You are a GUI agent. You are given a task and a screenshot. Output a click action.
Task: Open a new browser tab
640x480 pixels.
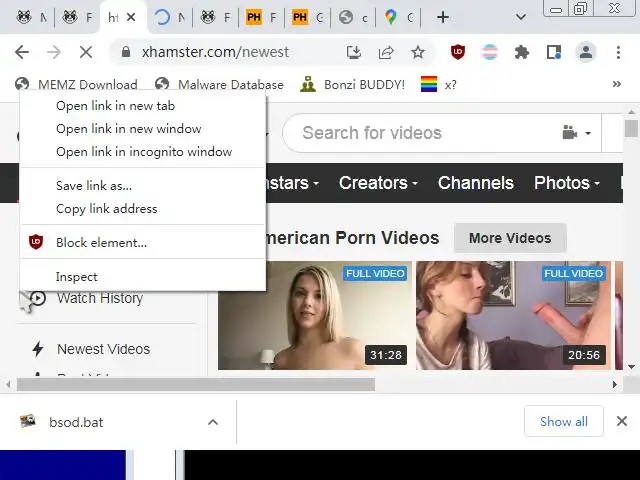[x=443, y=17]
